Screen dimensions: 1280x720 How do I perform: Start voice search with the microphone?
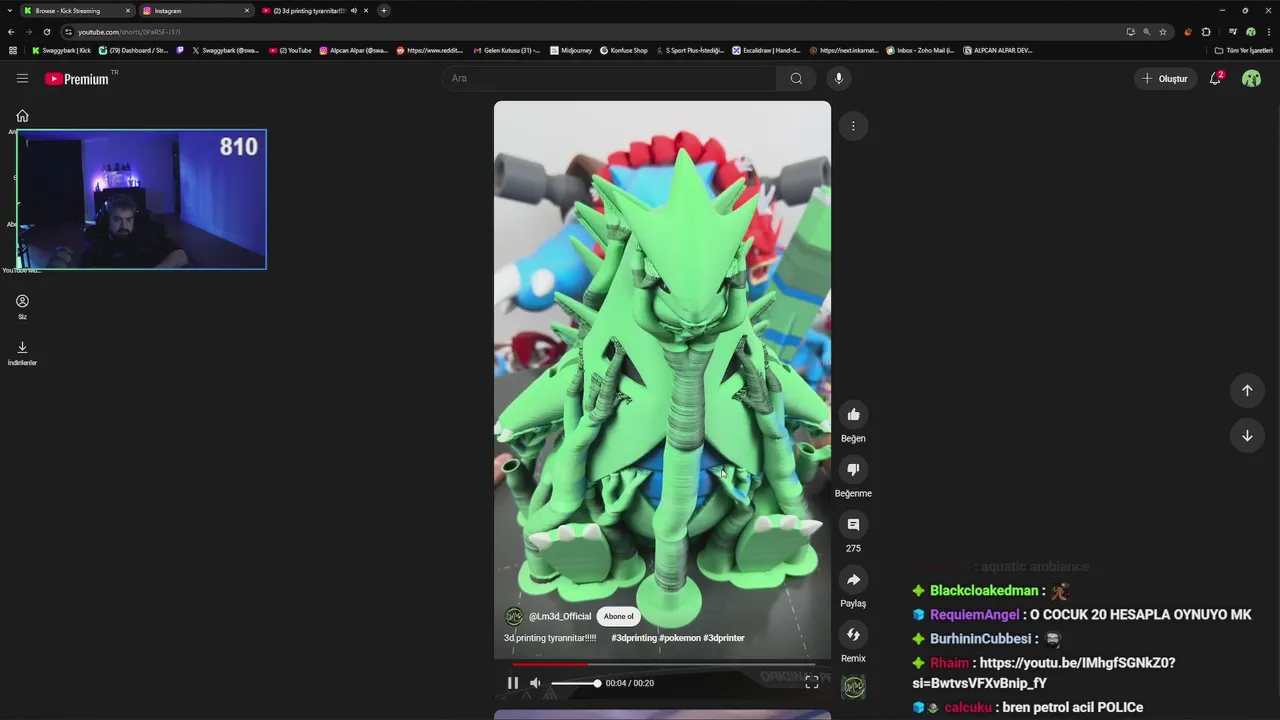point(839,78)
